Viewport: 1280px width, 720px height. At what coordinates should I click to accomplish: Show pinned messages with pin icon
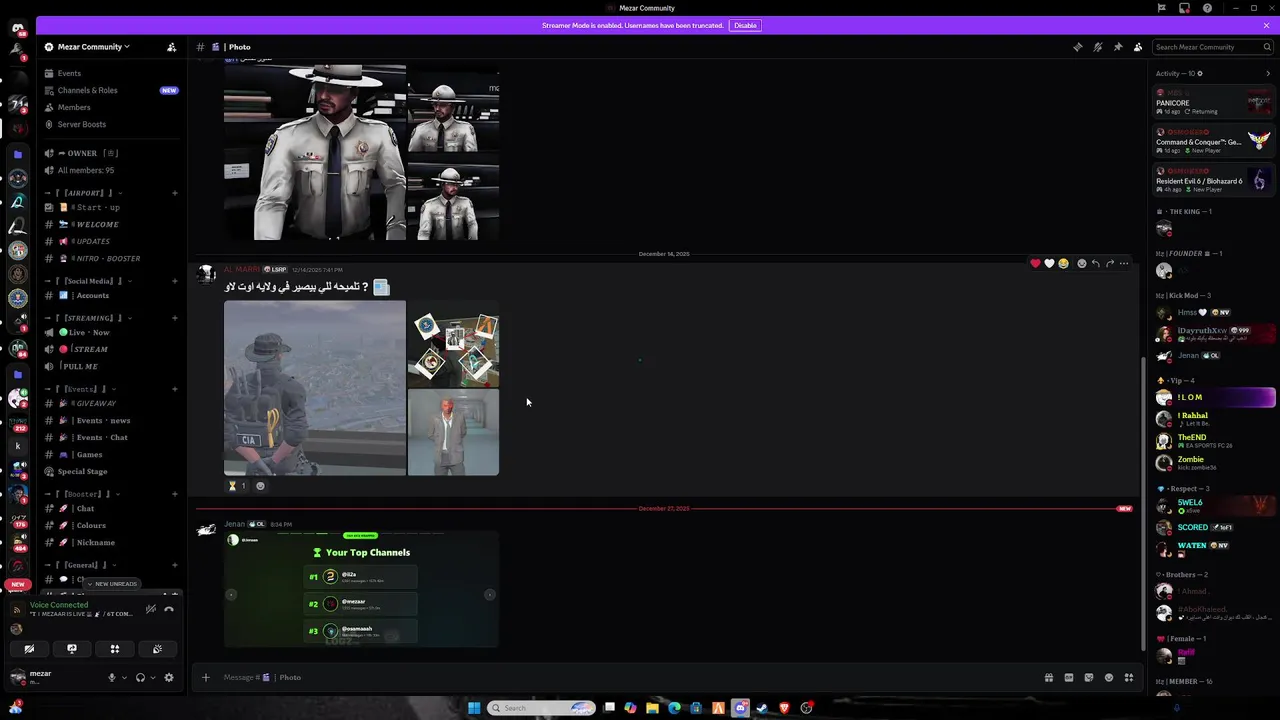pos(1117,47)
